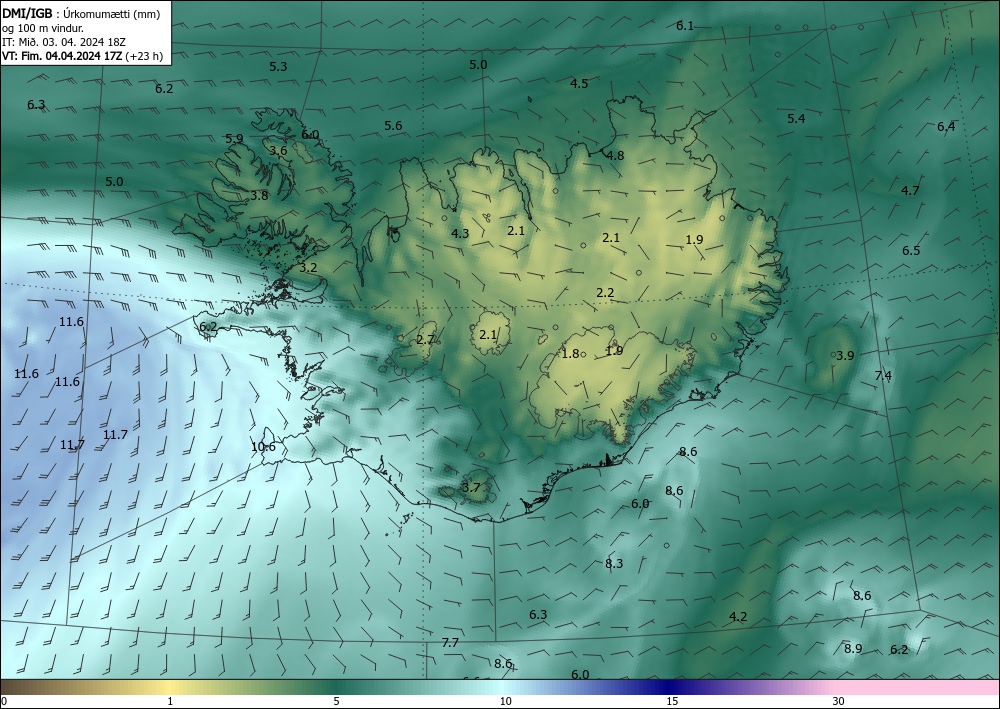
Task: Click the 1.8 value on the glacier
Action: pos(570,353)
